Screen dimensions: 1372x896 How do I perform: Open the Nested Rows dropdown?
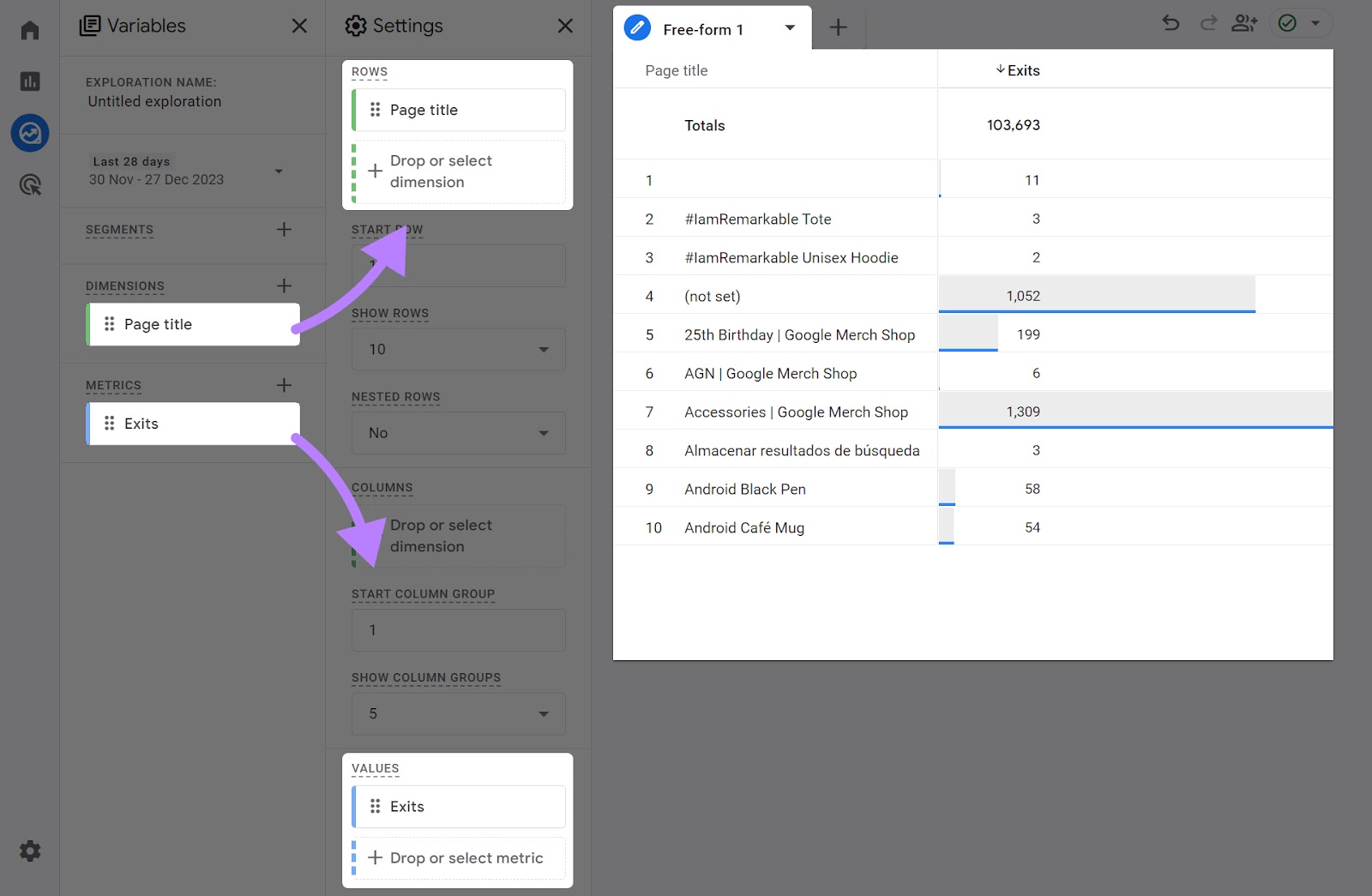[458, 433]
